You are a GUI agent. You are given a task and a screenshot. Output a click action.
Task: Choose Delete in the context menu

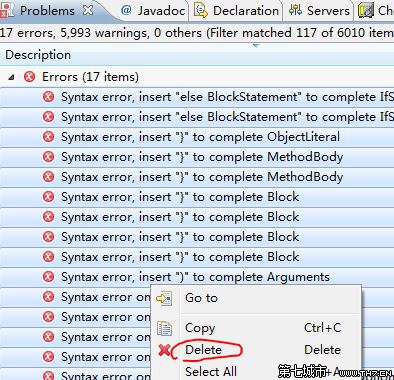[x=256, y=350]
